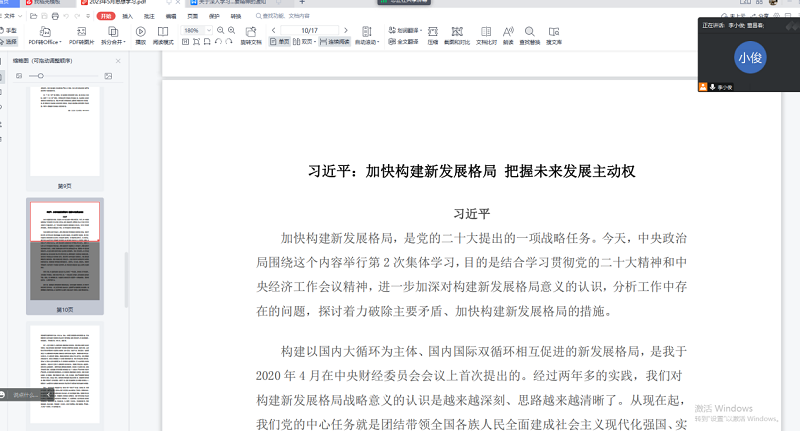Switch to the 插入 ribbon tab
This screenshot has width=800, height=431.
point(127,17)
